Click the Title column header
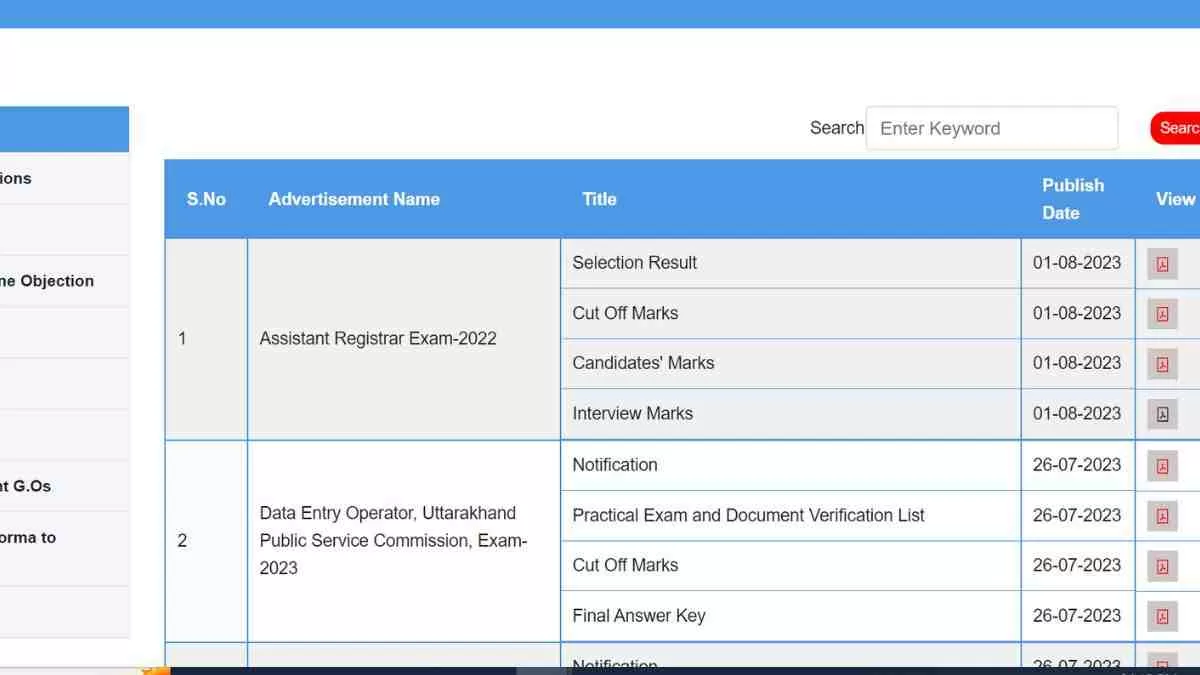This screenshot has width=1200, height=675. [x=599, y=199]
